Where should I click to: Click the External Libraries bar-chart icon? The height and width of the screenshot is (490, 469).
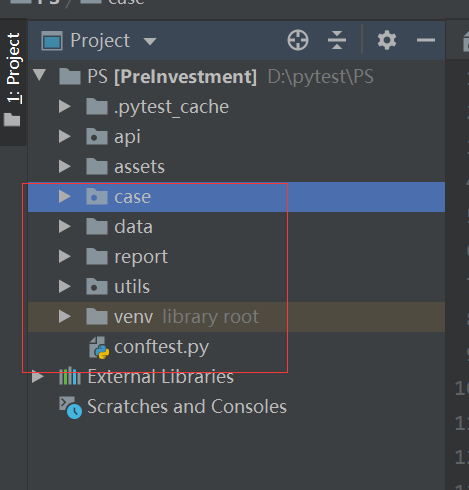pyautogui.click(x=70, y=376)
